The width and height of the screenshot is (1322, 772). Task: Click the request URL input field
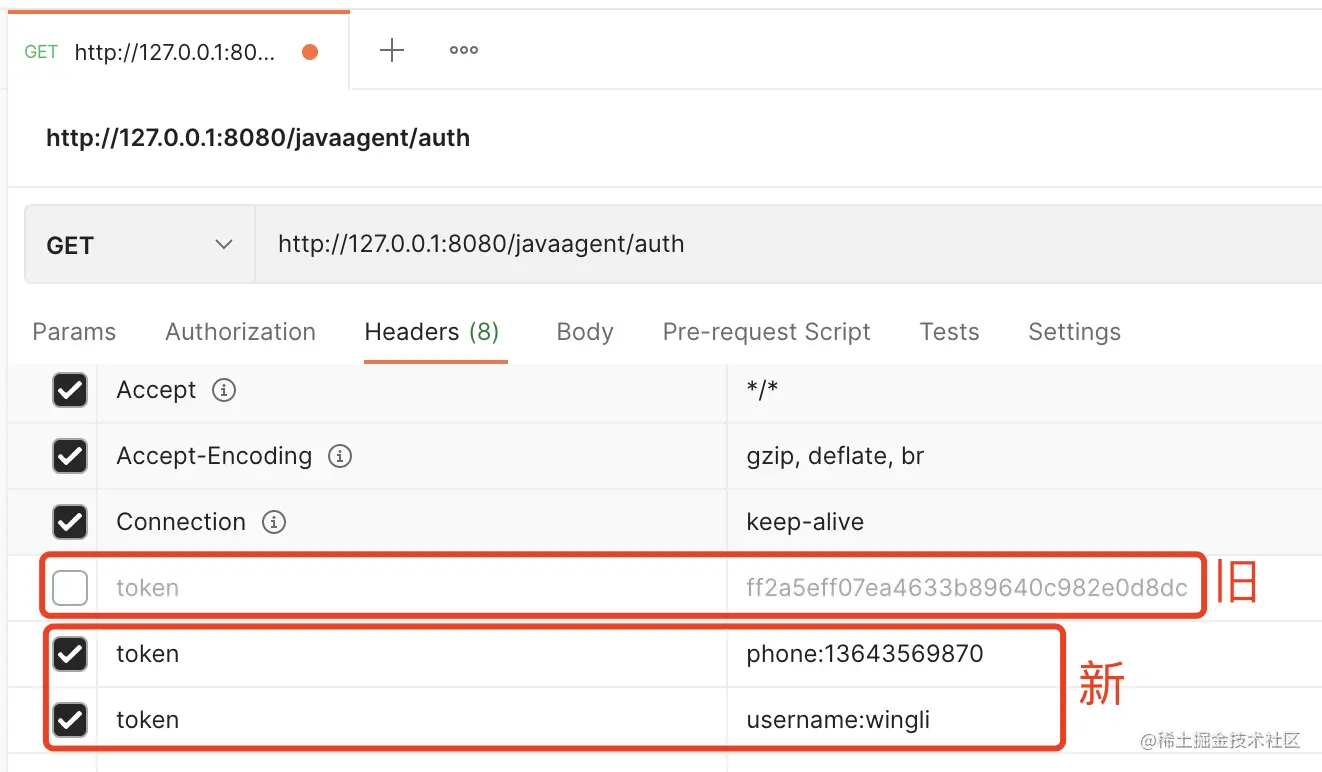[789, 245]
